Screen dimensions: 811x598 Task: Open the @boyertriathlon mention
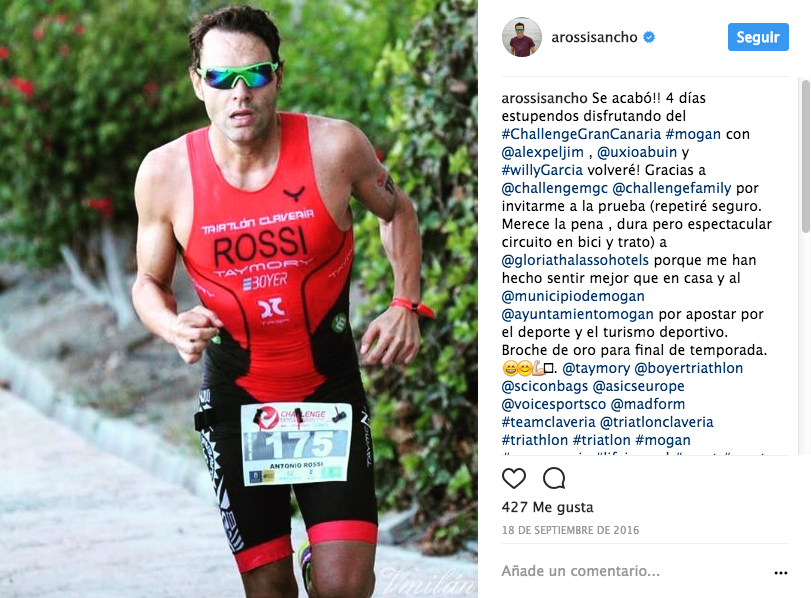click(688, 368)
